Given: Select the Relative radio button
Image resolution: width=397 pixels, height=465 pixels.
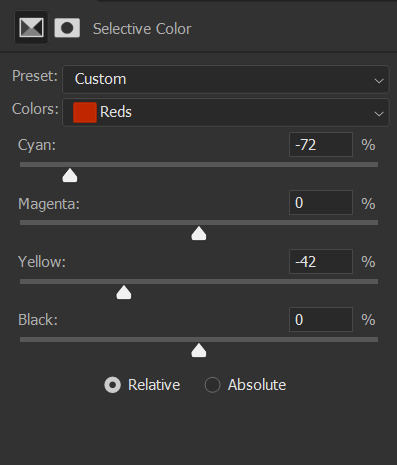Looking at the screenshot, I should click(112, 385).
